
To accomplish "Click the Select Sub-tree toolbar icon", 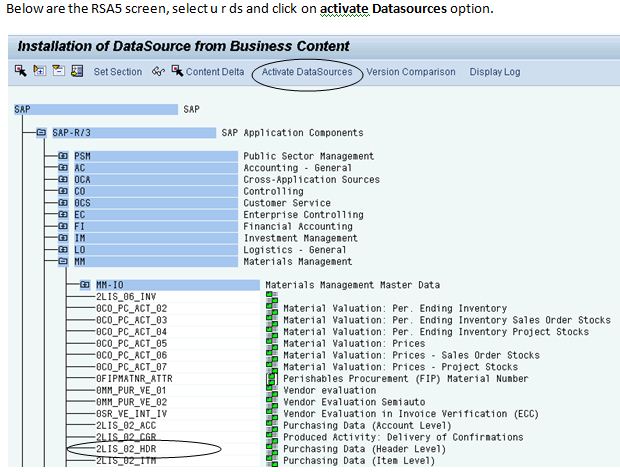I will 21,71.
